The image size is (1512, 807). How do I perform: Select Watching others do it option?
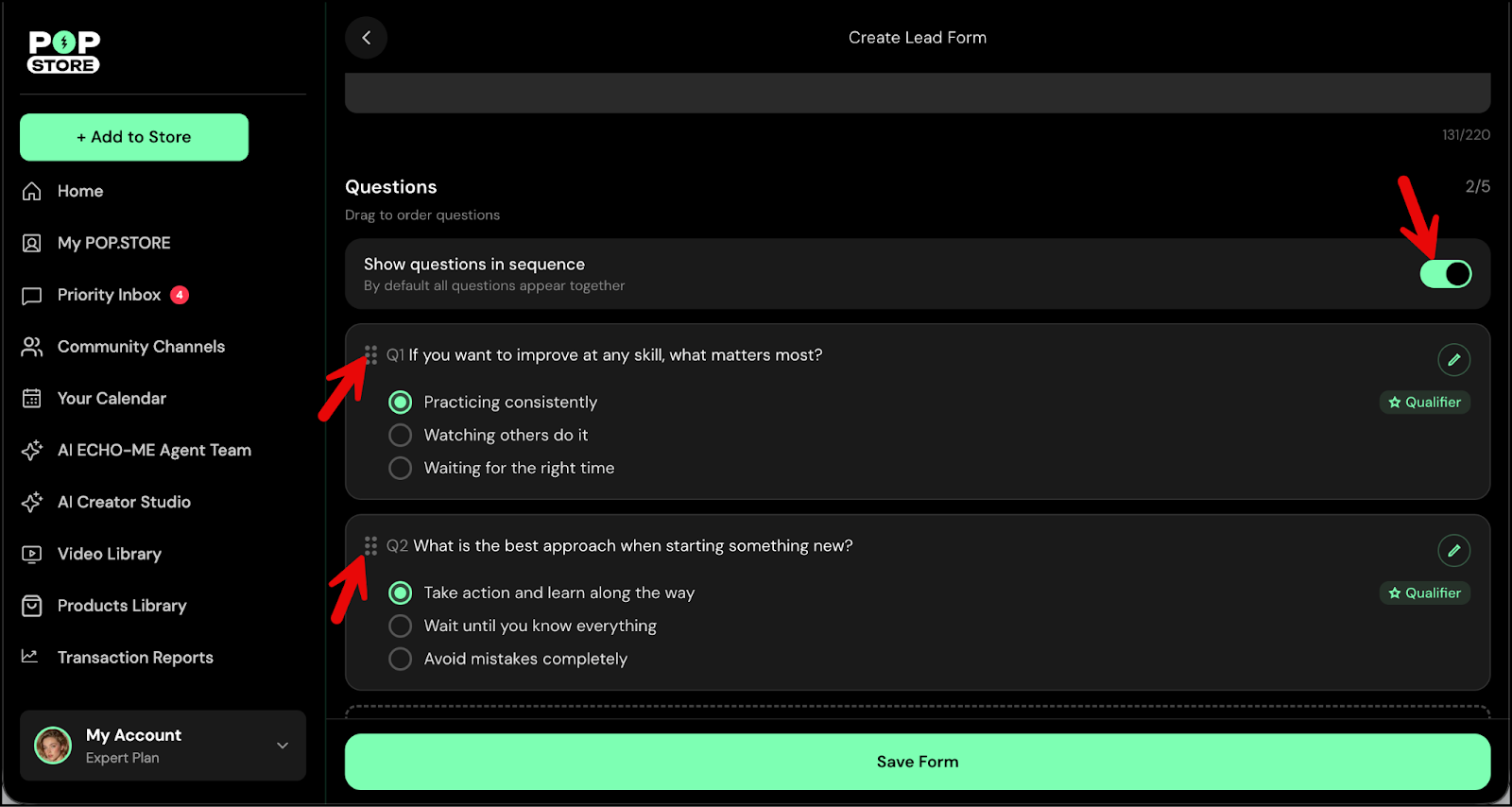point(401,435)
